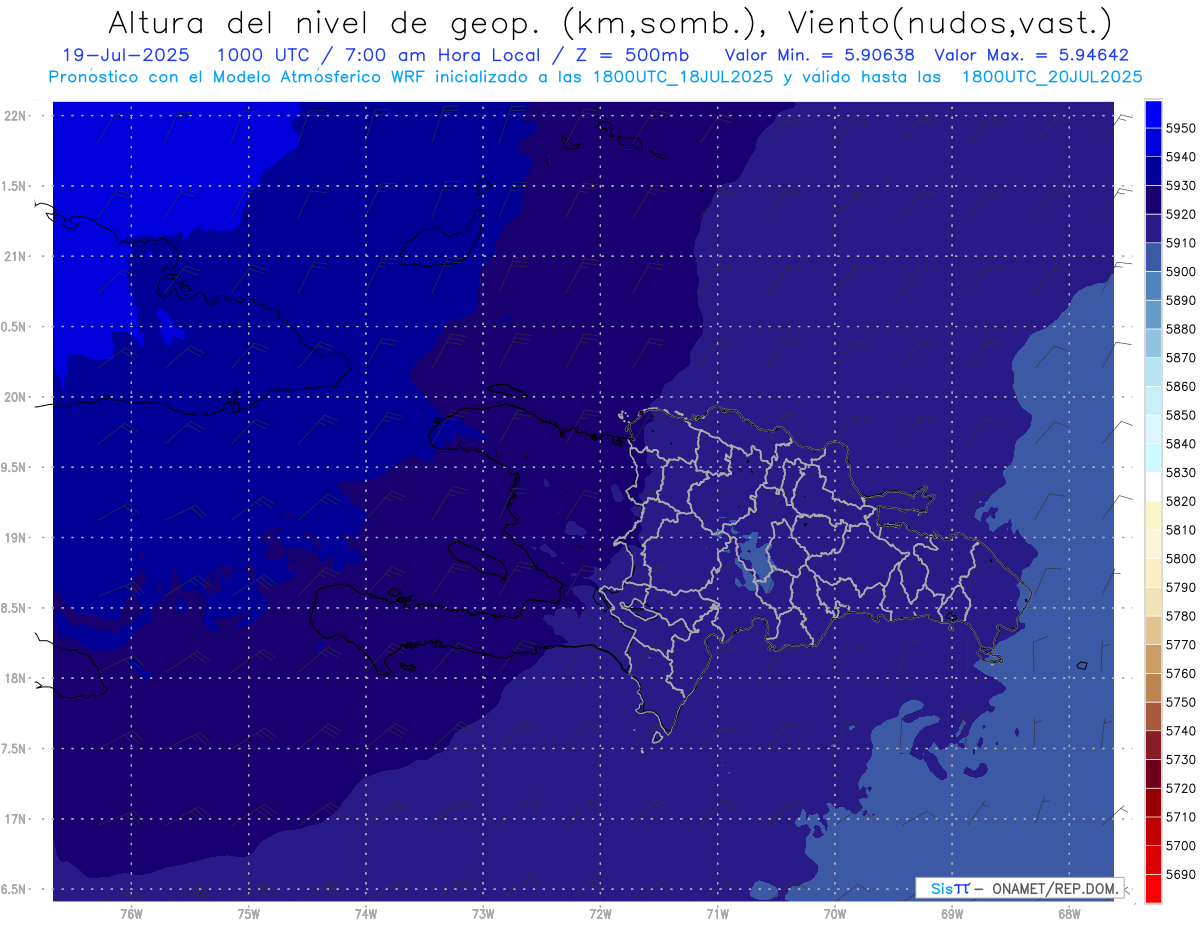1200x927 pixels.
Task: Click the '1800UTC_18JUL2025' initialization timestamp
Action: pos(682,76)
